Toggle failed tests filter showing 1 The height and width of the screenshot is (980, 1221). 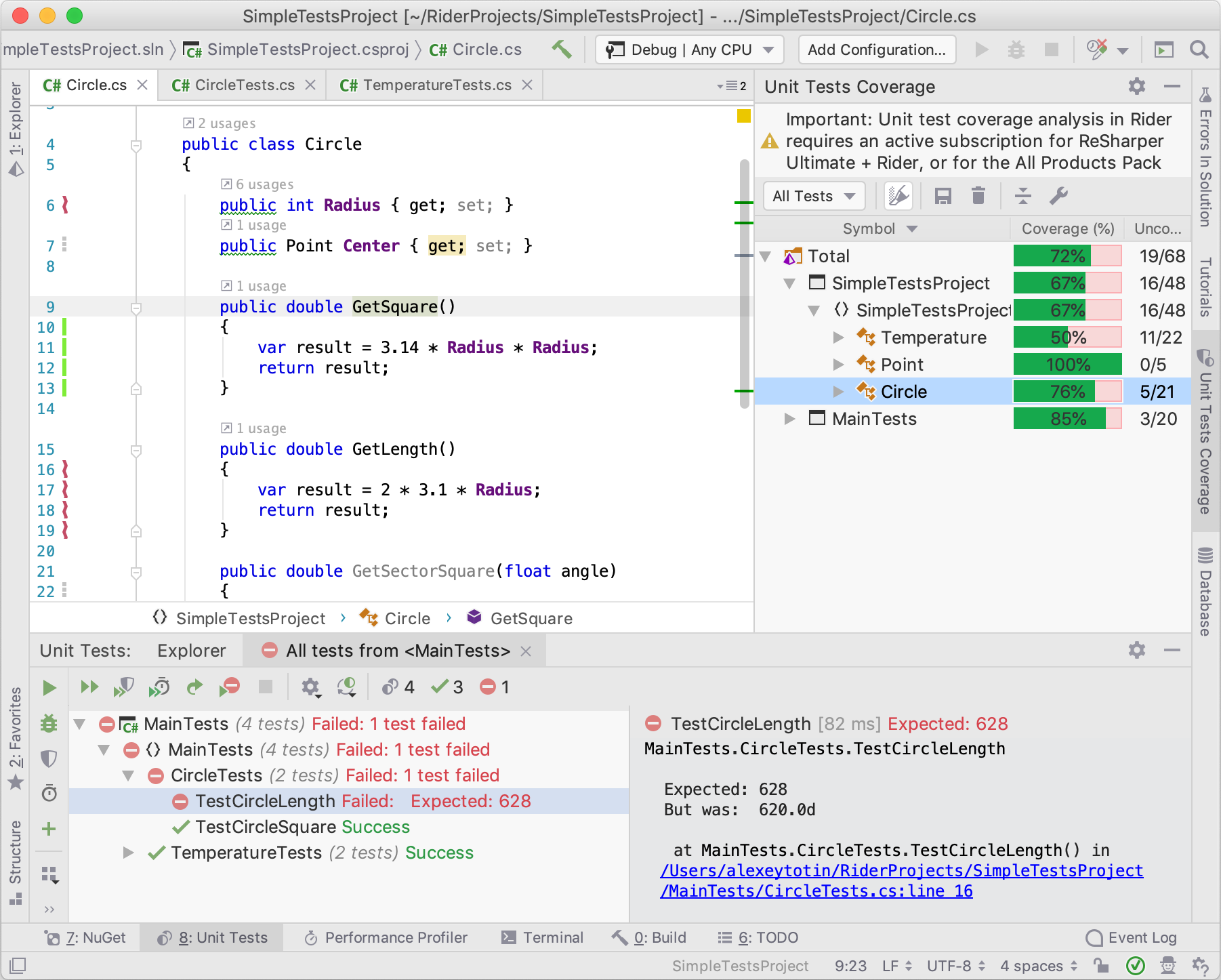pyautogui.click(x=495, y=687)
